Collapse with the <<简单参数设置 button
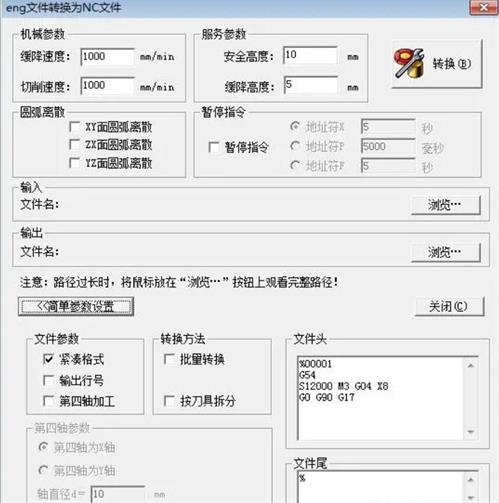The image size is (499, 503). [76, 306]
